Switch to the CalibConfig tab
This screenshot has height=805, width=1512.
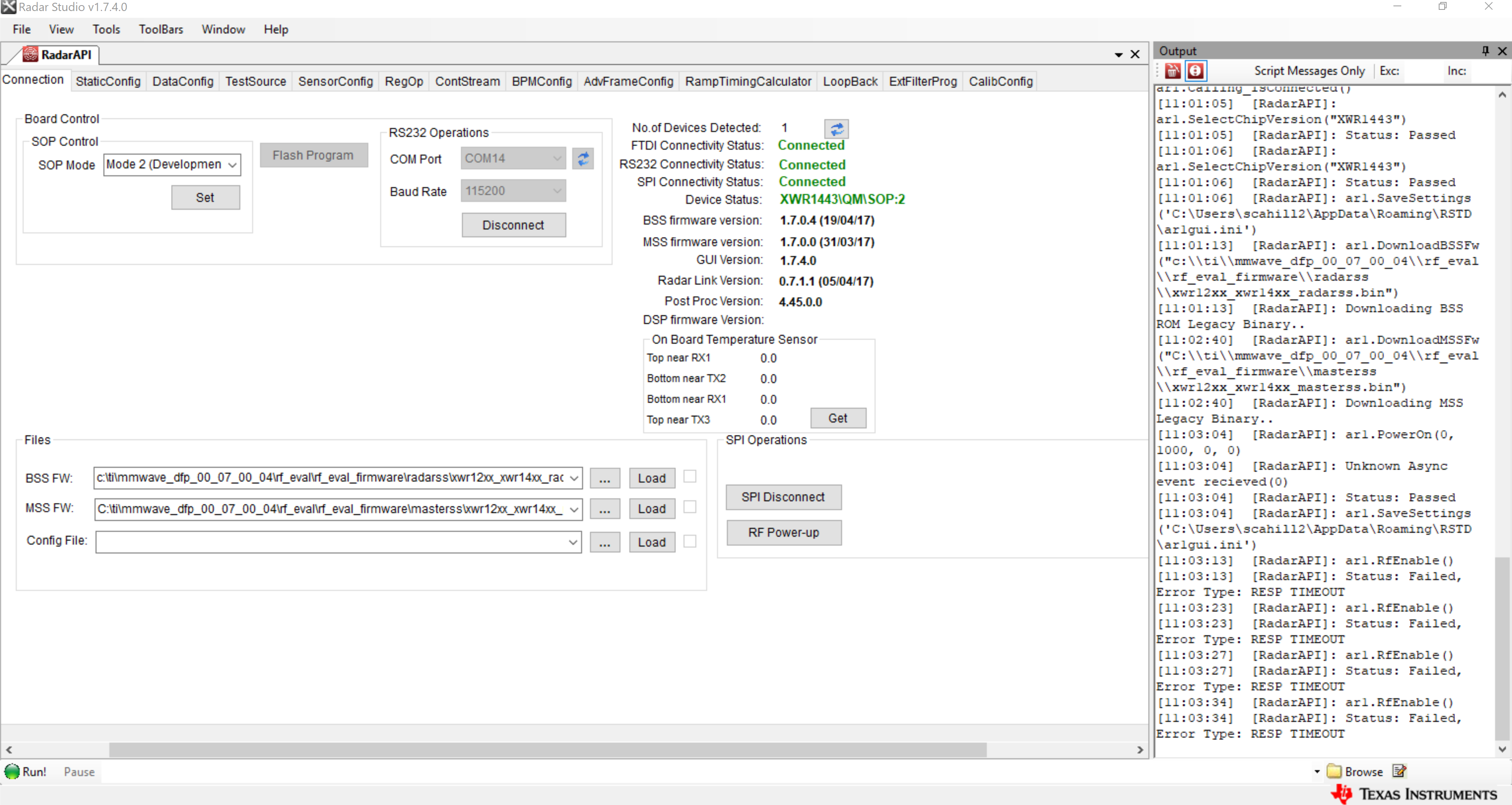click(x=1000, y=82)
